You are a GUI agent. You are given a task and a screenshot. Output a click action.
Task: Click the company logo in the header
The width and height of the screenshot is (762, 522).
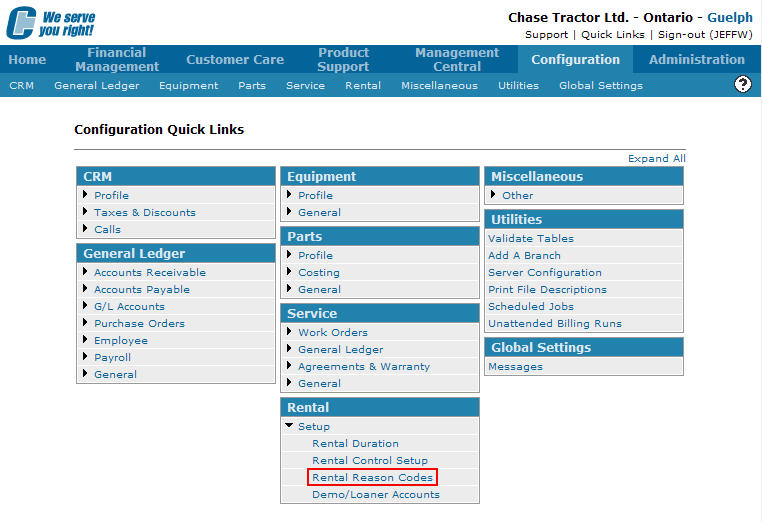click(x=50, y=22)
